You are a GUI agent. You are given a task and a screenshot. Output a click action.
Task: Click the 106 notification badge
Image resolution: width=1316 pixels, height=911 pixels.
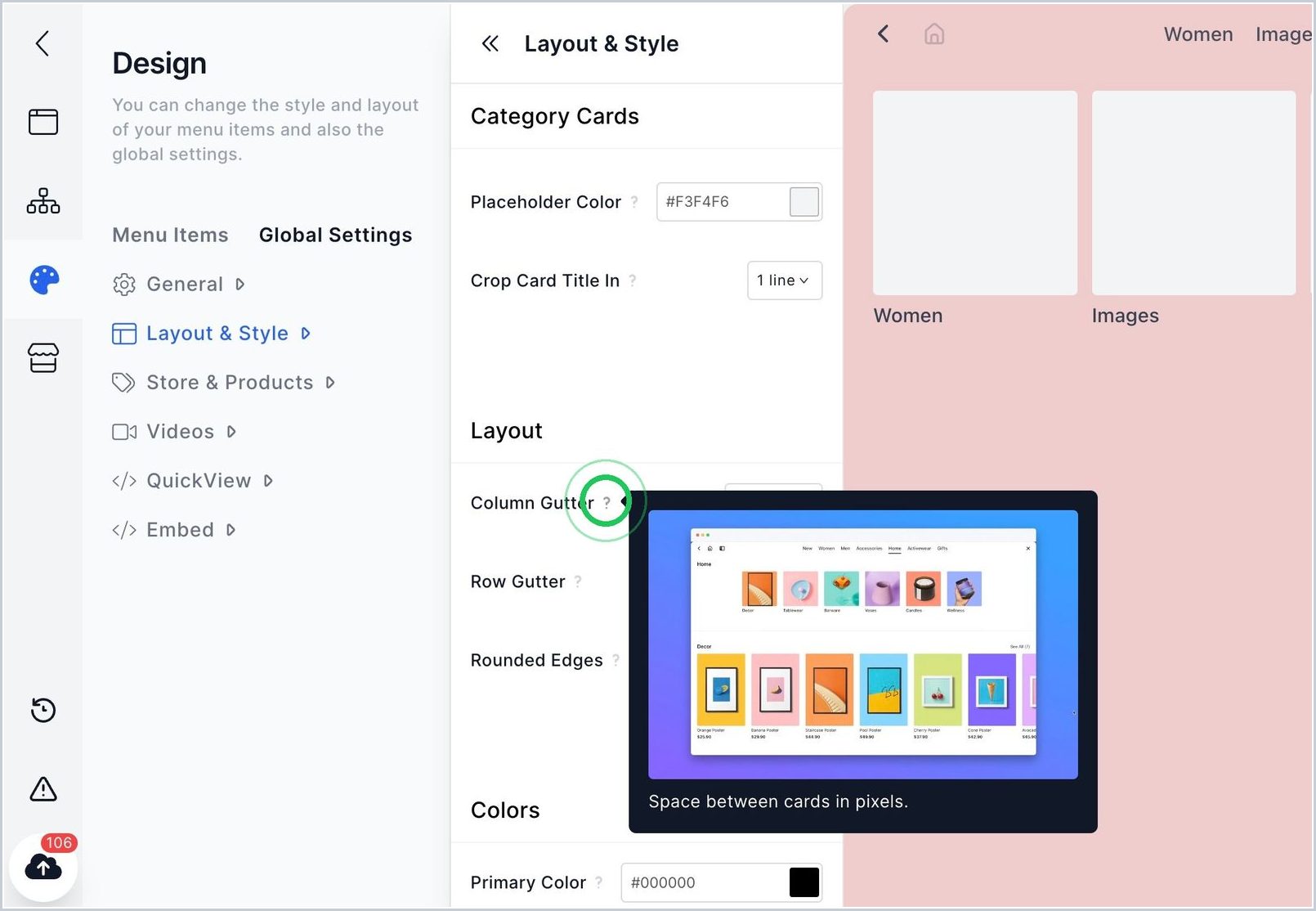[59, 842]
